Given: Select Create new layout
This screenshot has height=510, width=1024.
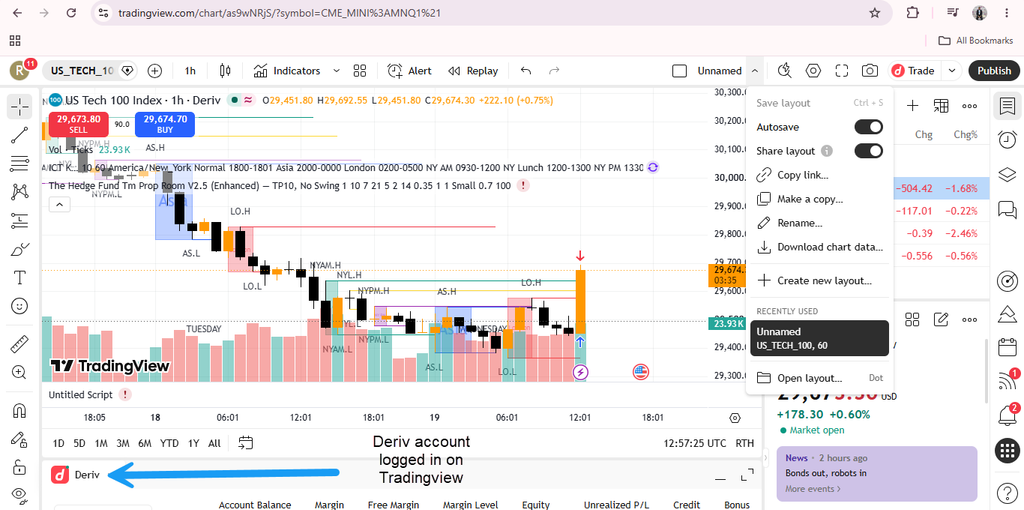Looking at the screenshot, I should click(x=820, y=281).
